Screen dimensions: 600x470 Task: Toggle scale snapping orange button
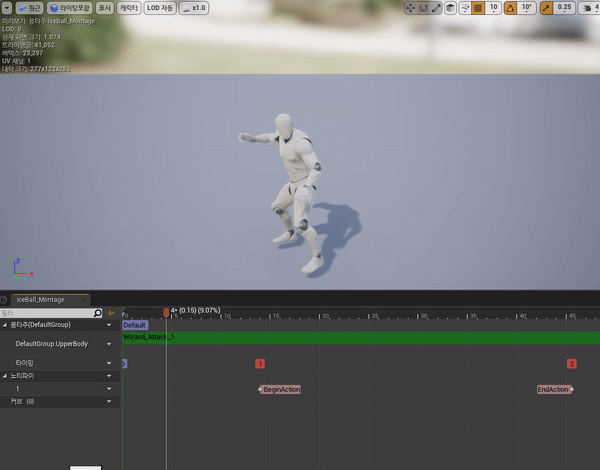546,8
